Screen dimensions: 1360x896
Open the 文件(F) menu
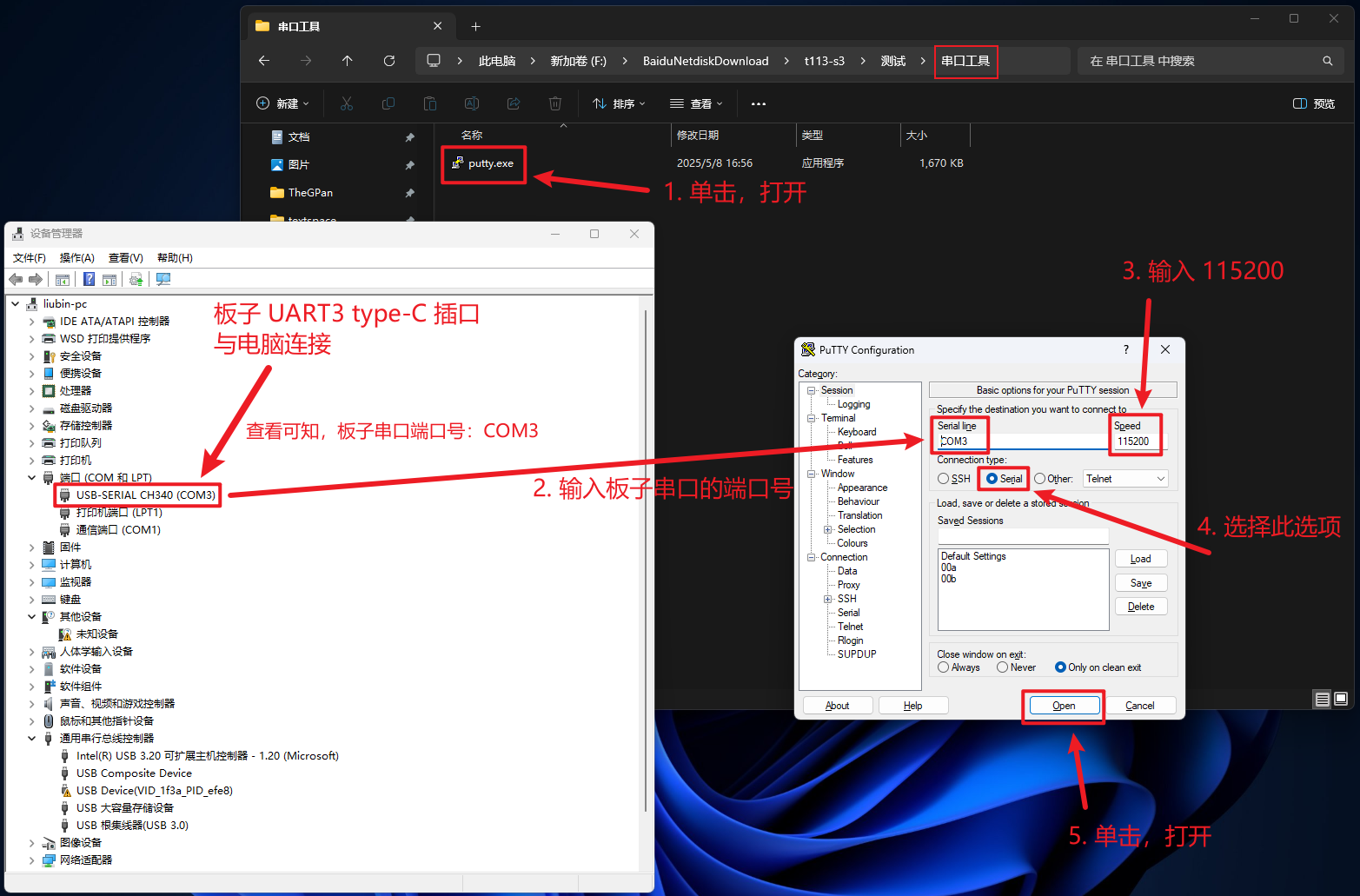click(x=30, y=257)
